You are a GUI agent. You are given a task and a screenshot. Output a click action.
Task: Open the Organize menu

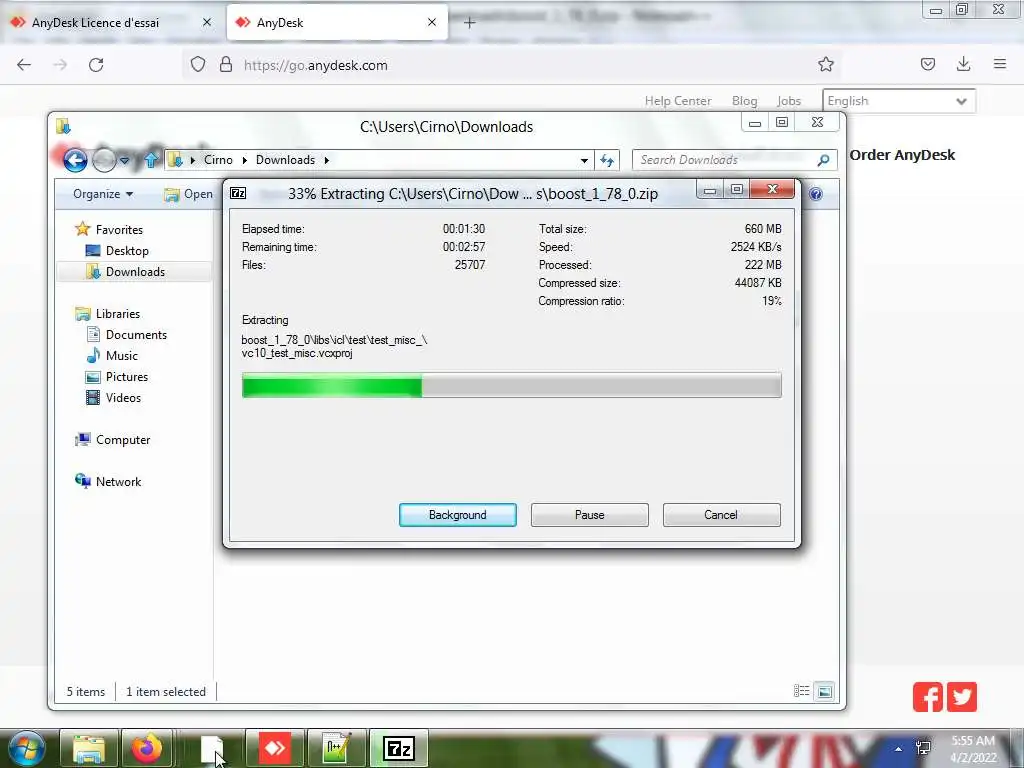[x=103, y=194]
